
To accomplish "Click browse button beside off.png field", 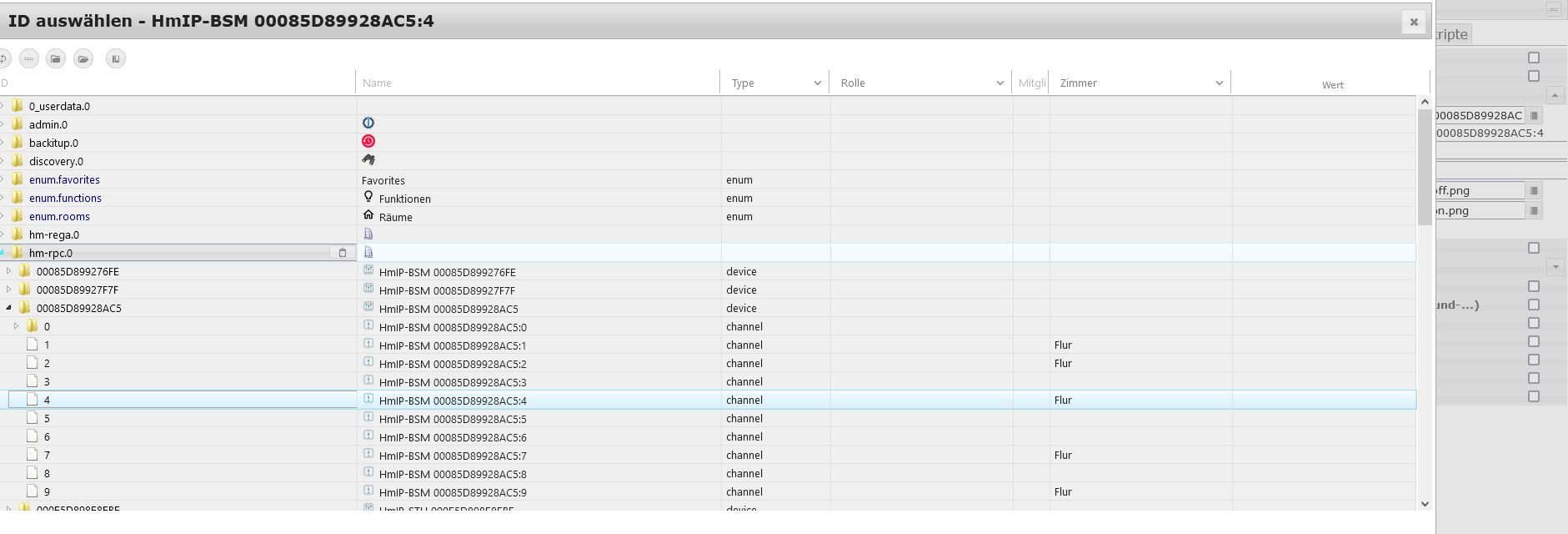I will (1534, 190).
